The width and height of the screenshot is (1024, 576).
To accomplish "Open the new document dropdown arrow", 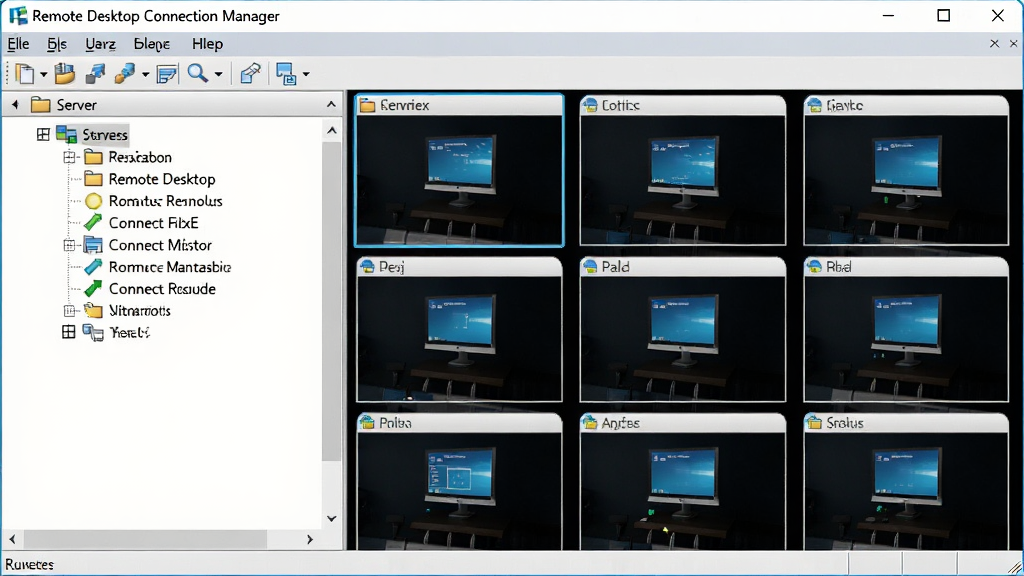I will pyautogui.click(x=44, y=74).
